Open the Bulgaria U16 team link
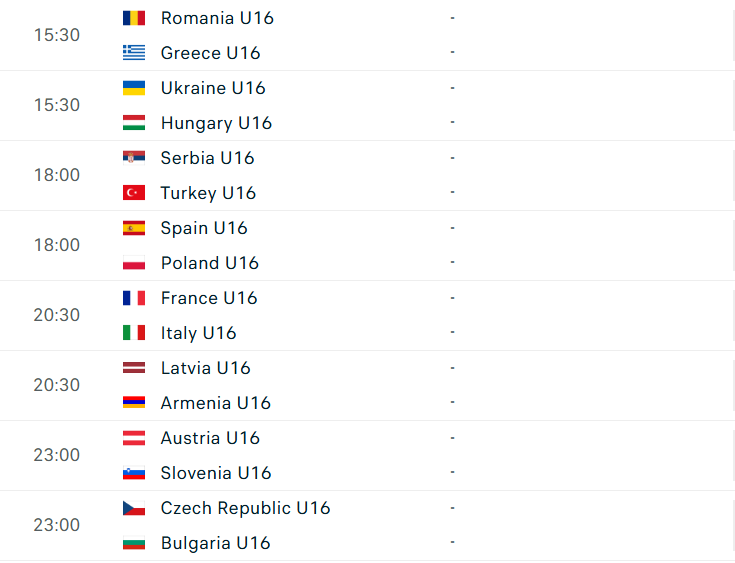735x563 pixels. [216, 543]
